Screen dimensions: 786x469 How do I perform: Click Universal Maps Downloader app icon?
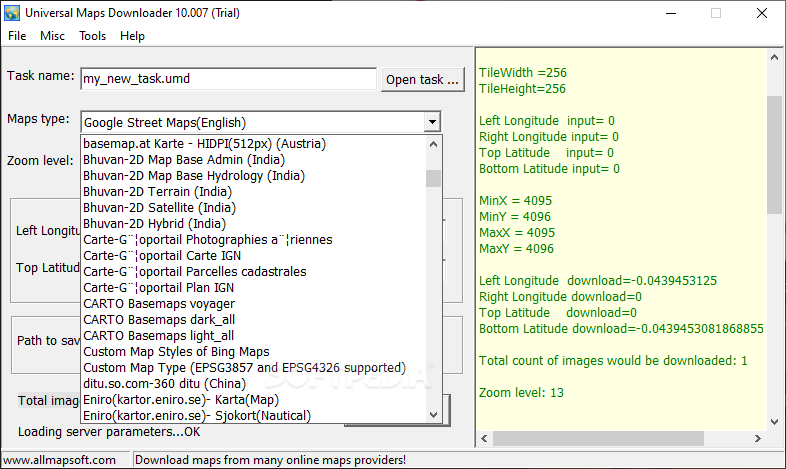[x=12, y=13]
